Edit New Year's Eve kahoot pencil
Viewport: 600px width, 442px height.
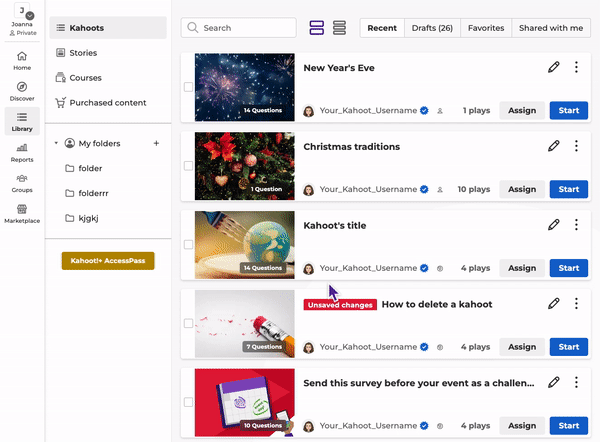point(553,67)
